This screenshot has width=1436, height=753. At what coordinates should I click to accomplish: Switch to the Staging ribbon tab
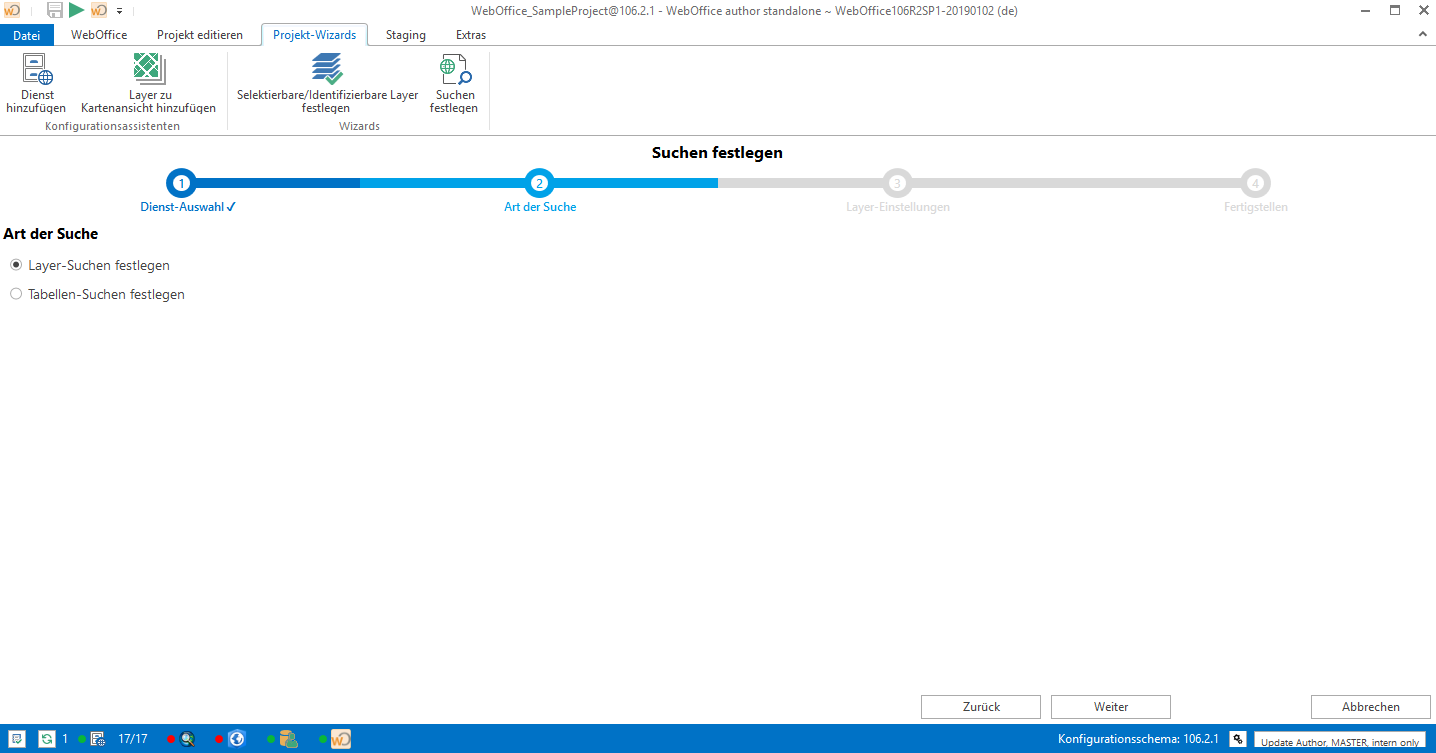tap(405, 34)
